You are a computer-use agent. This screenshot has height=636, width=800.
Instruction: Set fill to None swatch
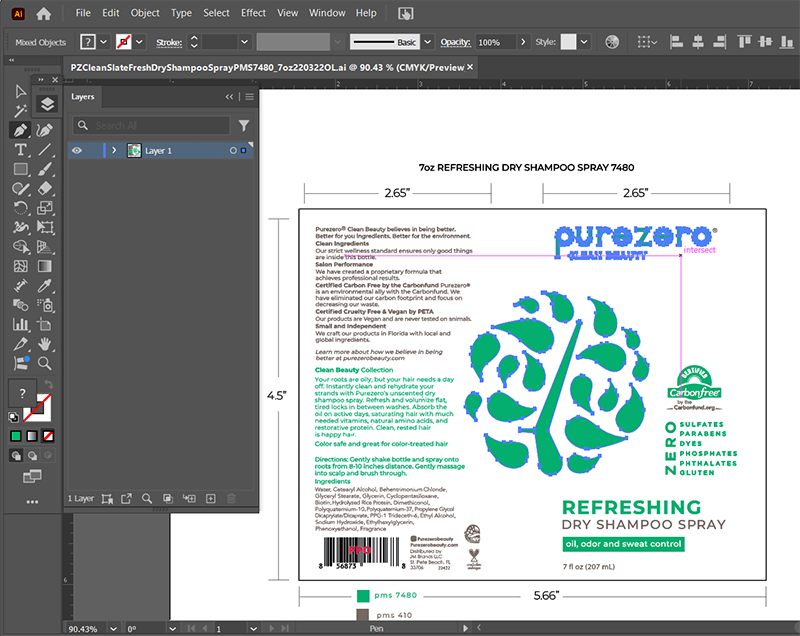pos(48,436)
